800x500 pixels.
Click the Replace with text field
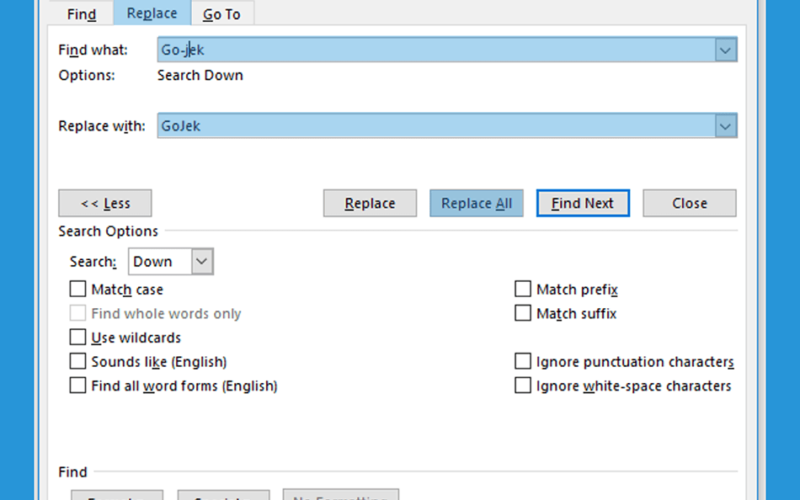pyautogui.click(x=436, y=126)
